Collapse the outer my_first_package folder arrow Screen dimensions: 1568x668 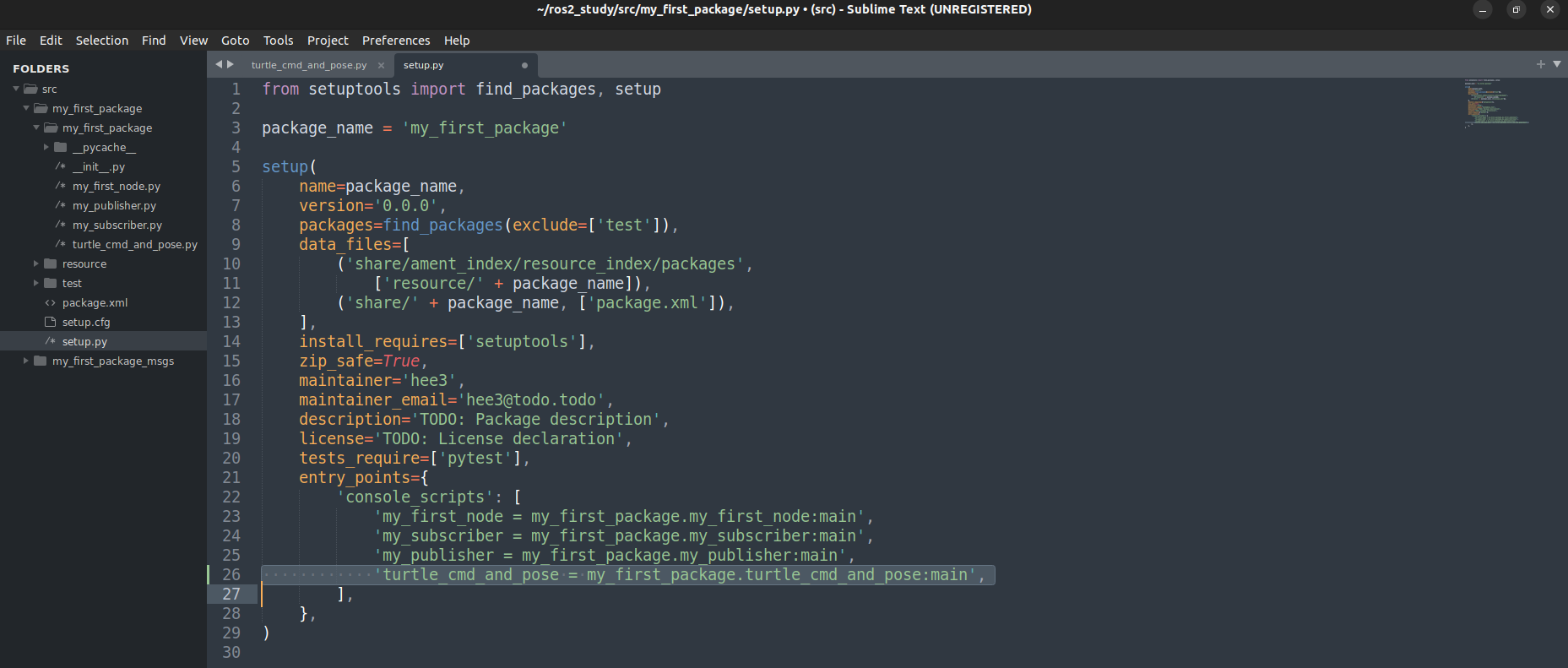click(x=26, y=108)
